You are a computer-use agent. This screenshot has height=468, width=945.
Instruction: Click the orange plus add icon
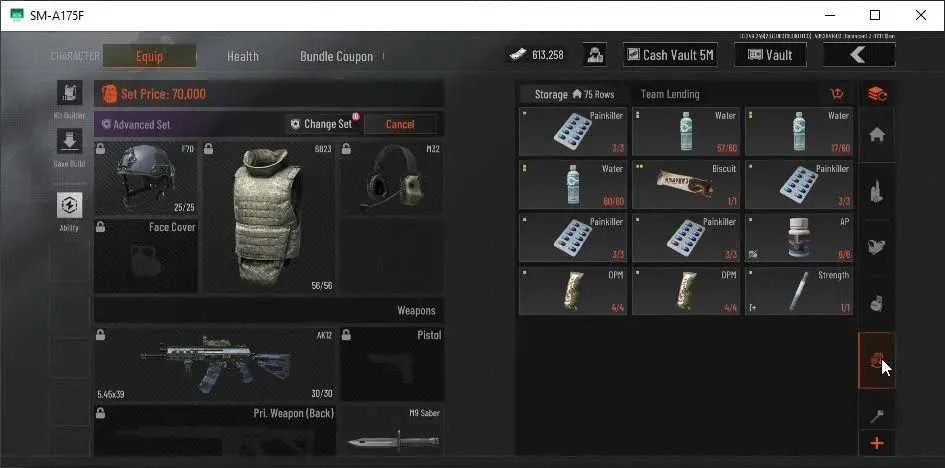[877, 444]
